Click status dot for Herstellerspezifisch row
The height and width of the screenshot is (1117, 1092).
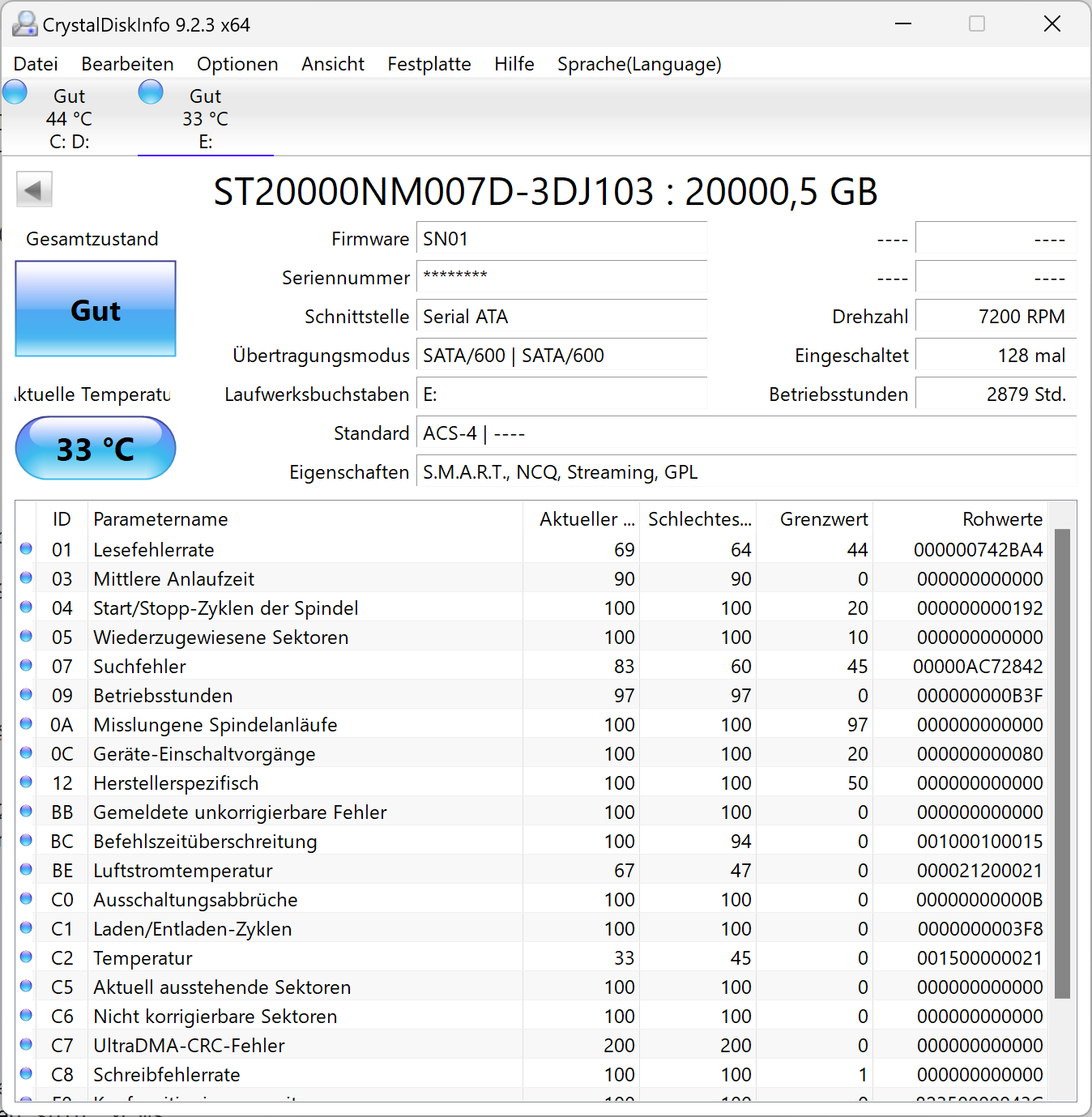(x=26, y=782)
